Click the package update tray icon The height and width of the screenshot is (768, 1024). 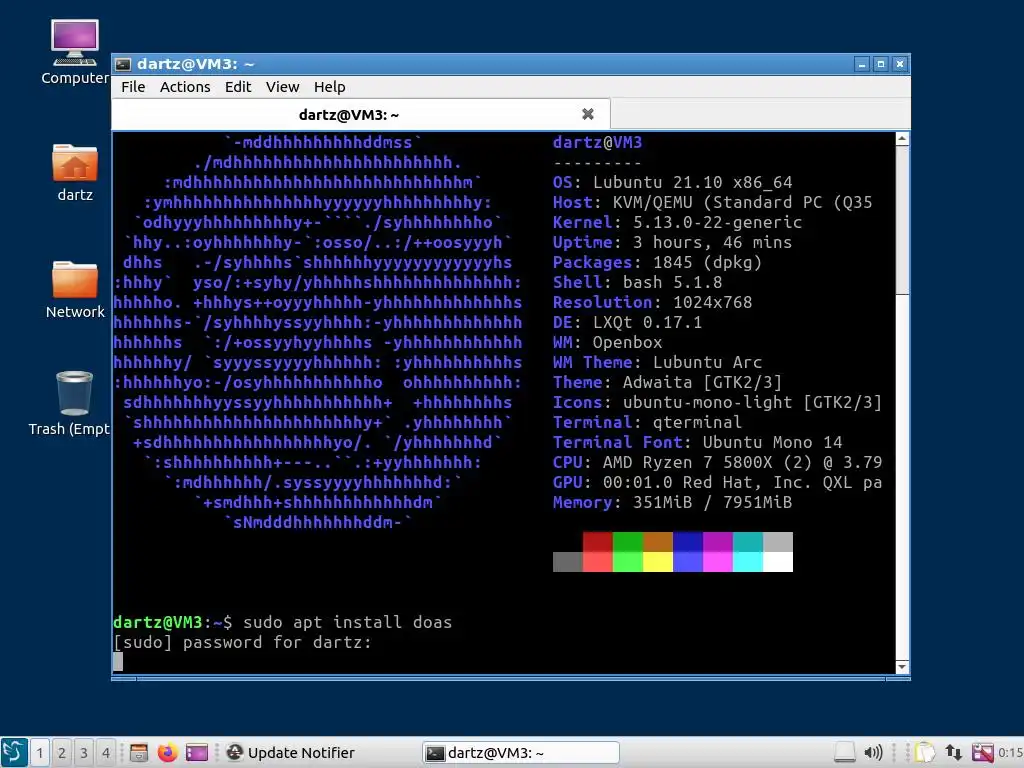pos(982,753)
